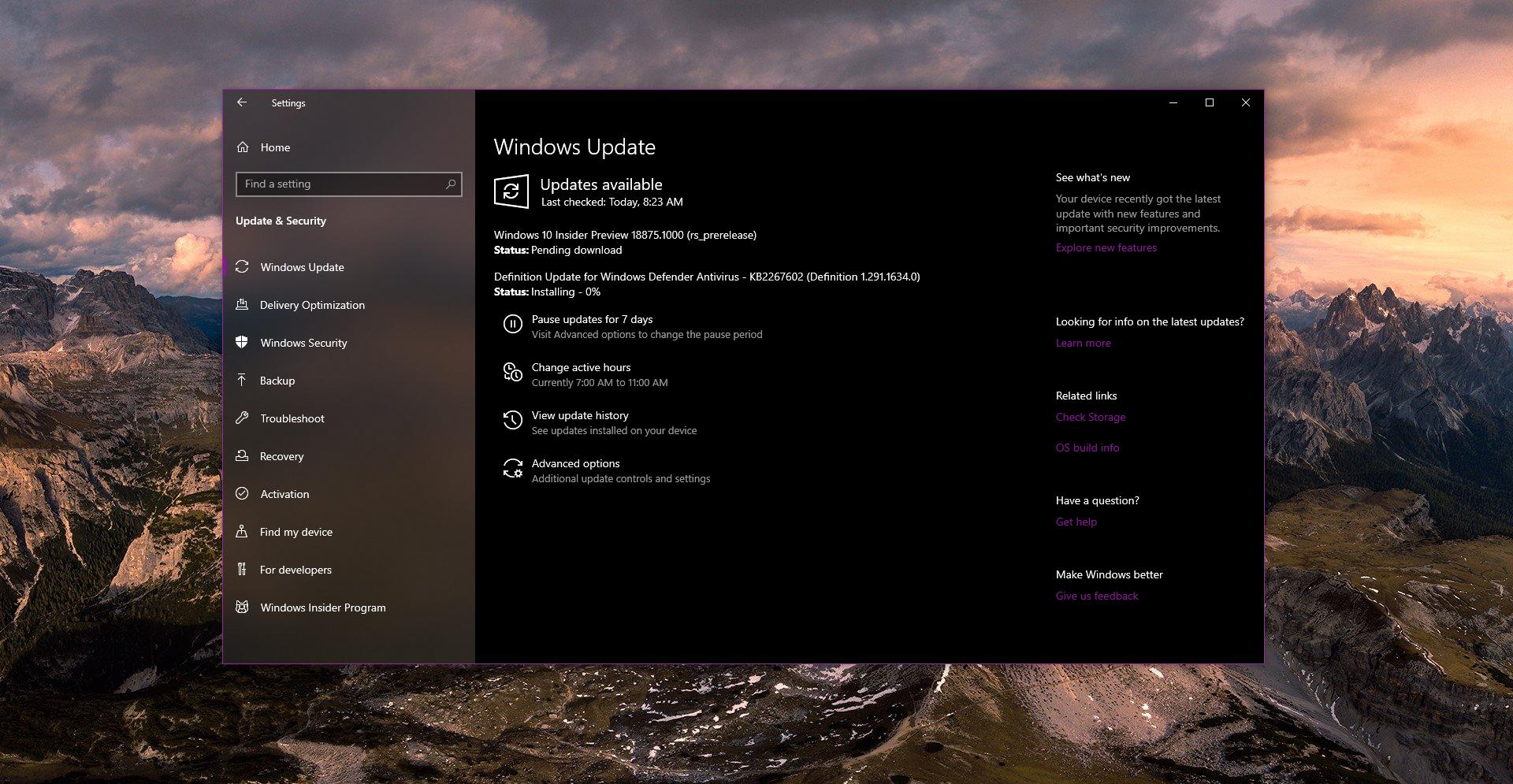Click the update history clock icon
The width and height of the screenshot is (1513, 784).
pos(512,420)
